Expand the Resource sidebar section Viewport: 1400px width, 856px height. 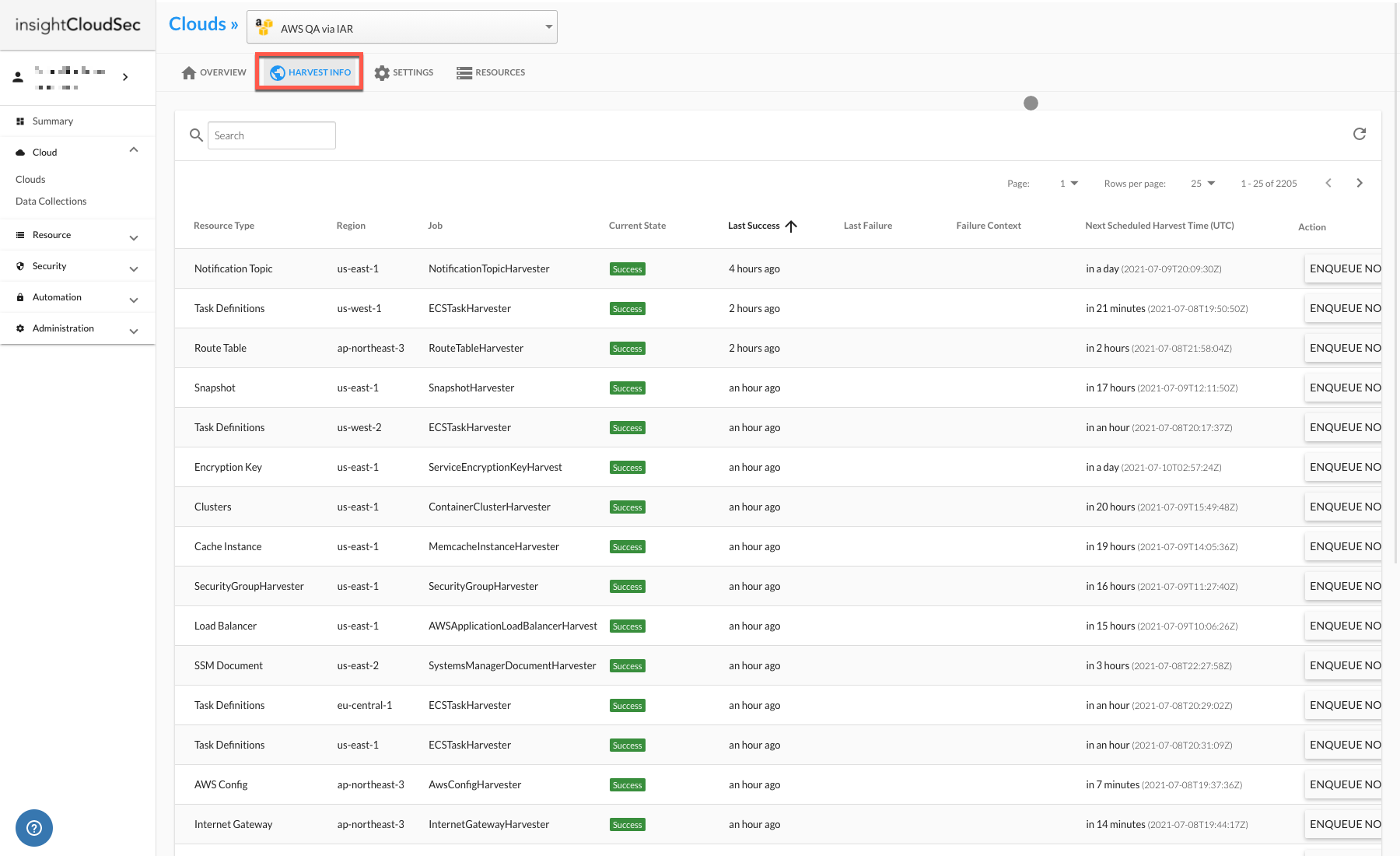coord(134,237)
